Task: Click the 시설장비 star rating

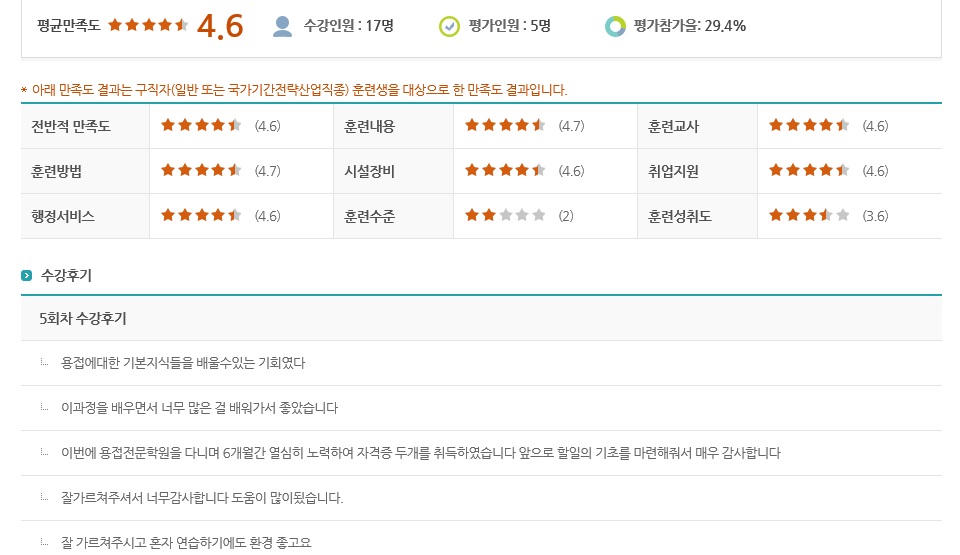Action: (x=505, y=170)
